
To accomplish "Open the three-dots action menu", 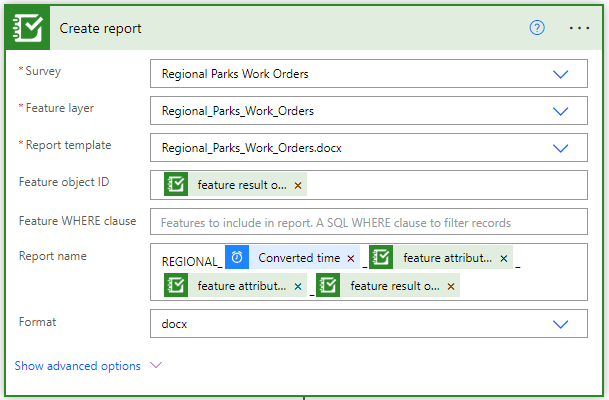I will (x=580, y=28).
